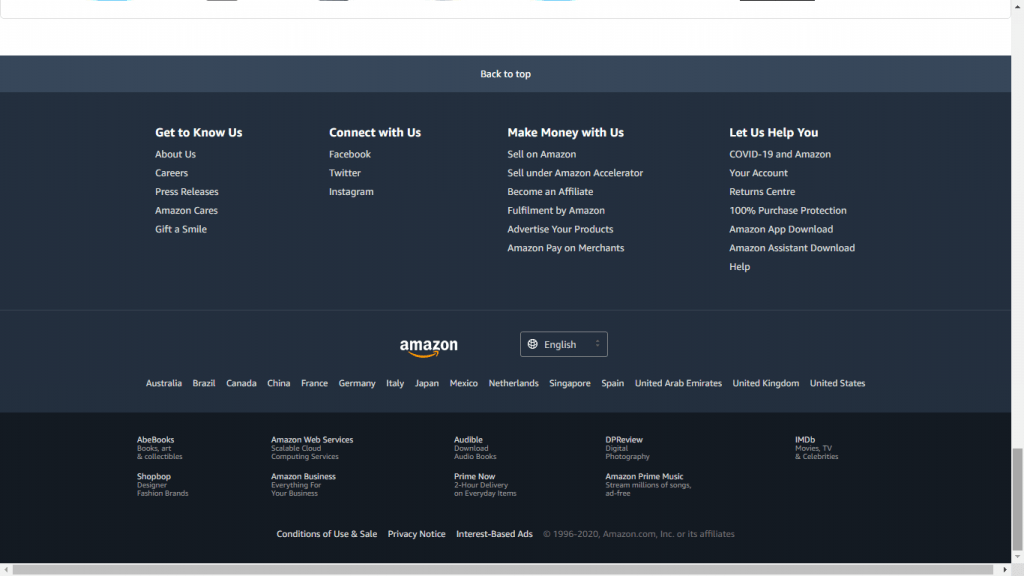Viewport: 1024px width, 576px height.
Task: Select Spain country site
Action: (x=613, y=383)
